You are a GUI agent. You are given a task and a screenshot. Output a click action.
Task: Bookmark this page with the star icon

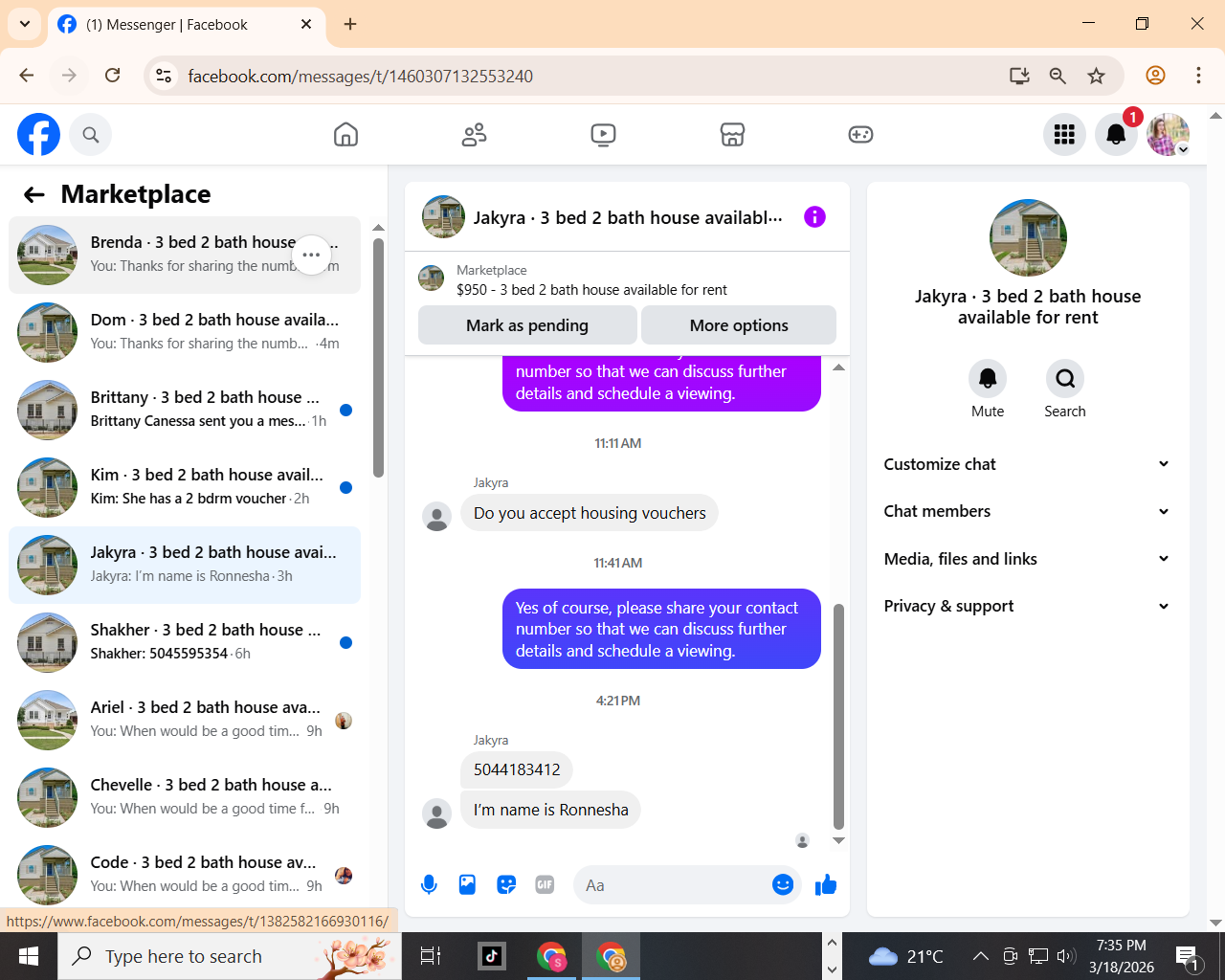1097,76
